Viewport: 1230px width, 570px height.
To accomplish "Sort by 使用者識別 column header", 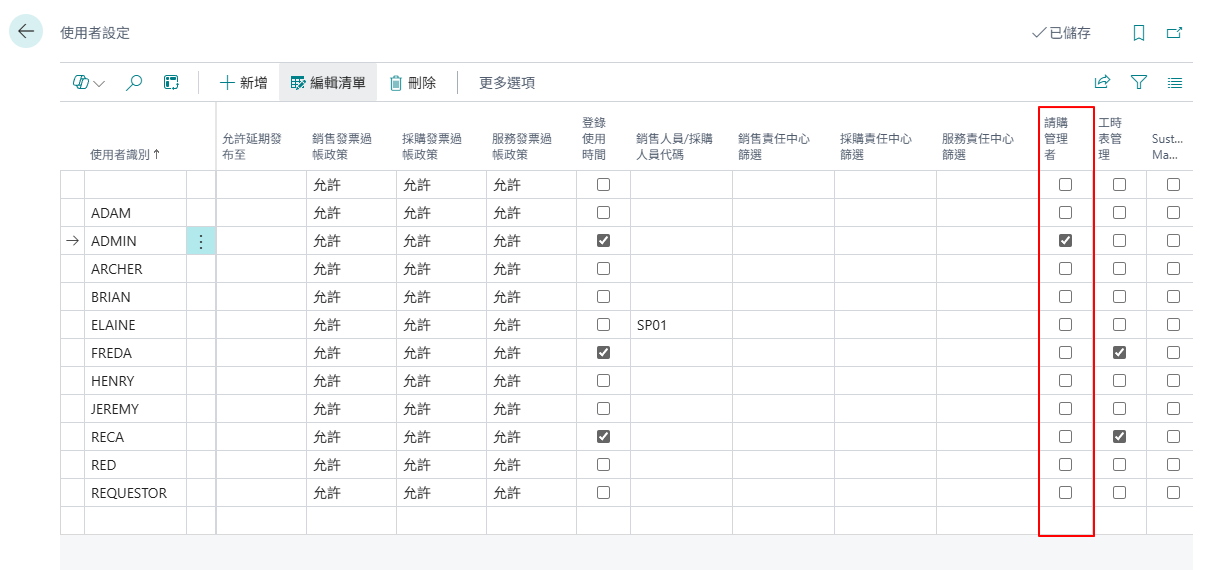I will click(125, 155).
